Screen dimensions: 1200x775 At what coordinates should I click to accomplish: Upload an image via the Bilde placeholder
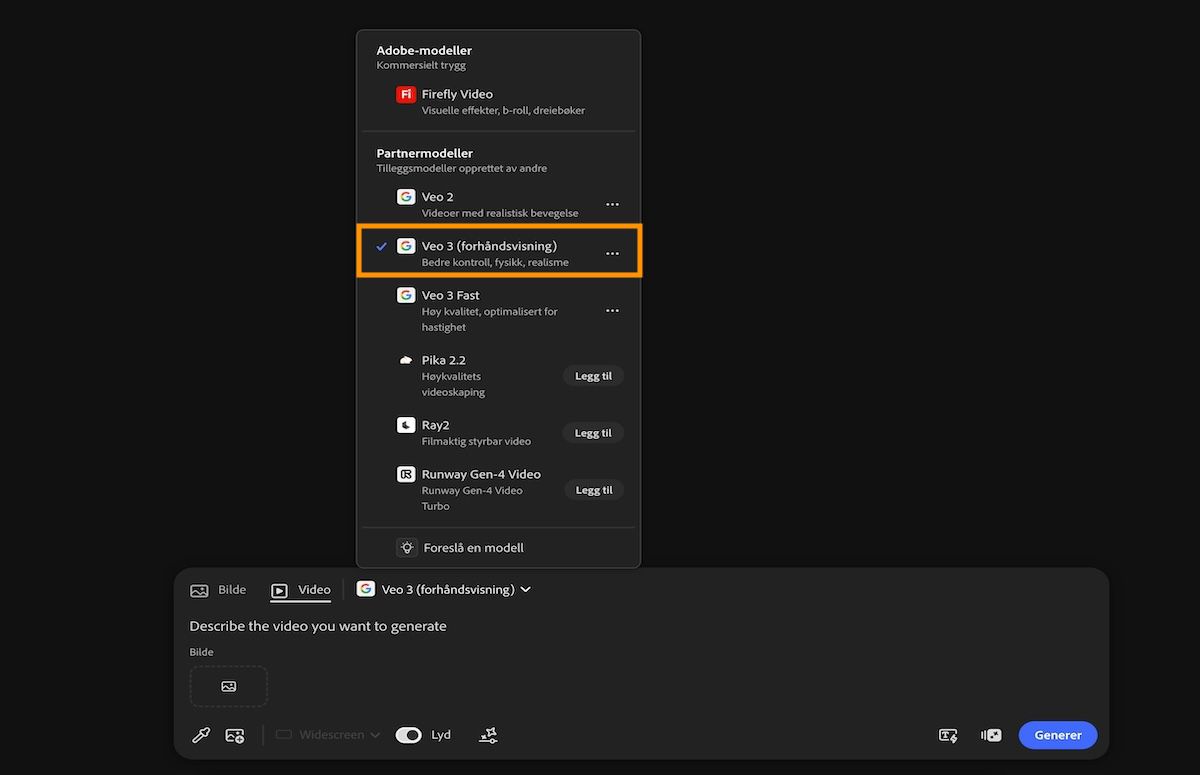(229, 686)
